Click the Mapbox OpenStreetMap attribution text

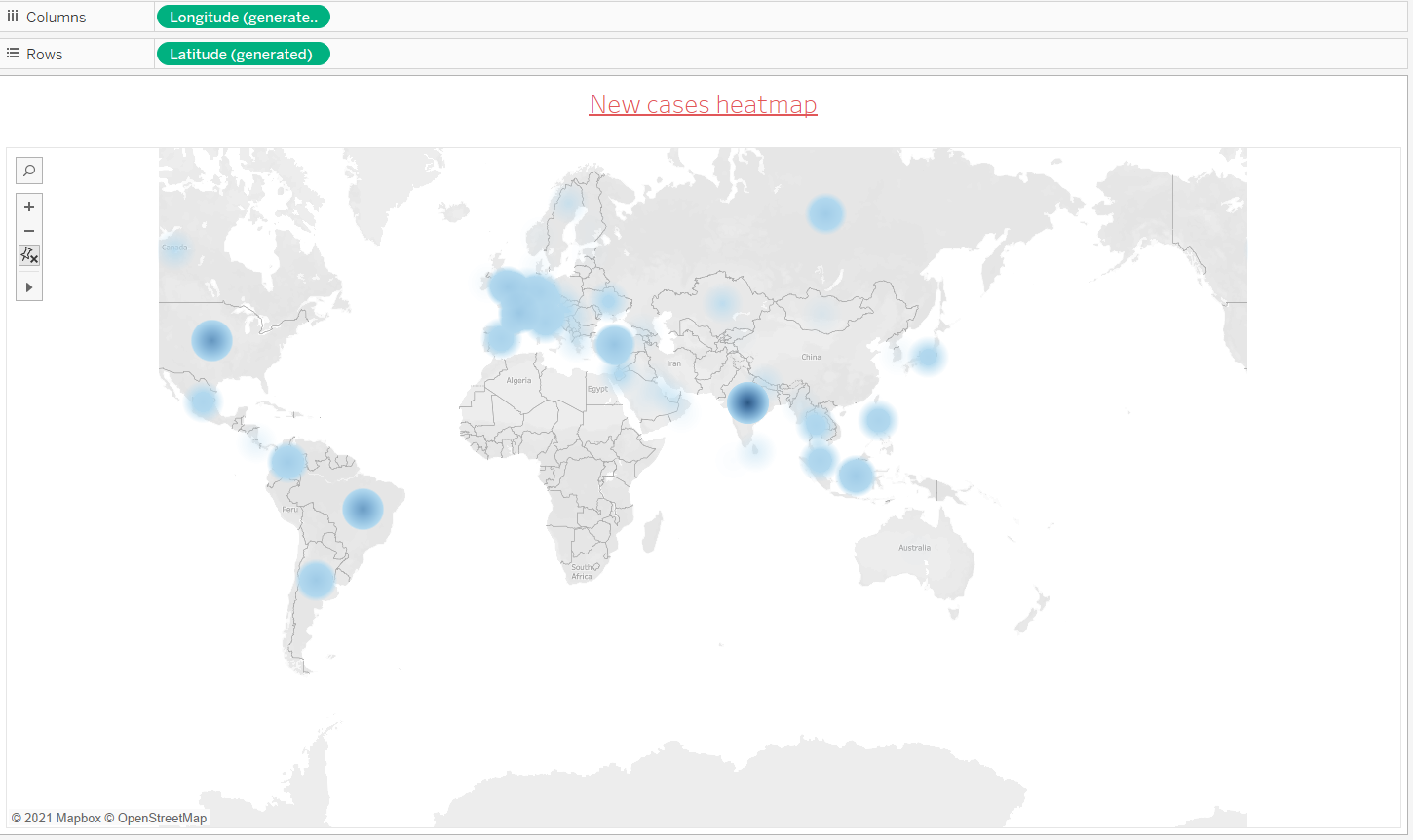click(x=109, y=818)
